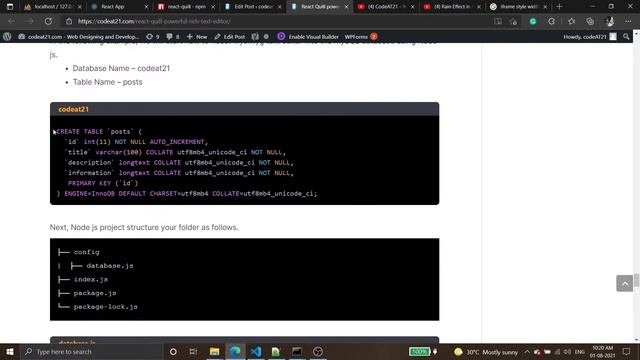
Task: Show hidden system tray icons
Action: [x=527, y=351]
